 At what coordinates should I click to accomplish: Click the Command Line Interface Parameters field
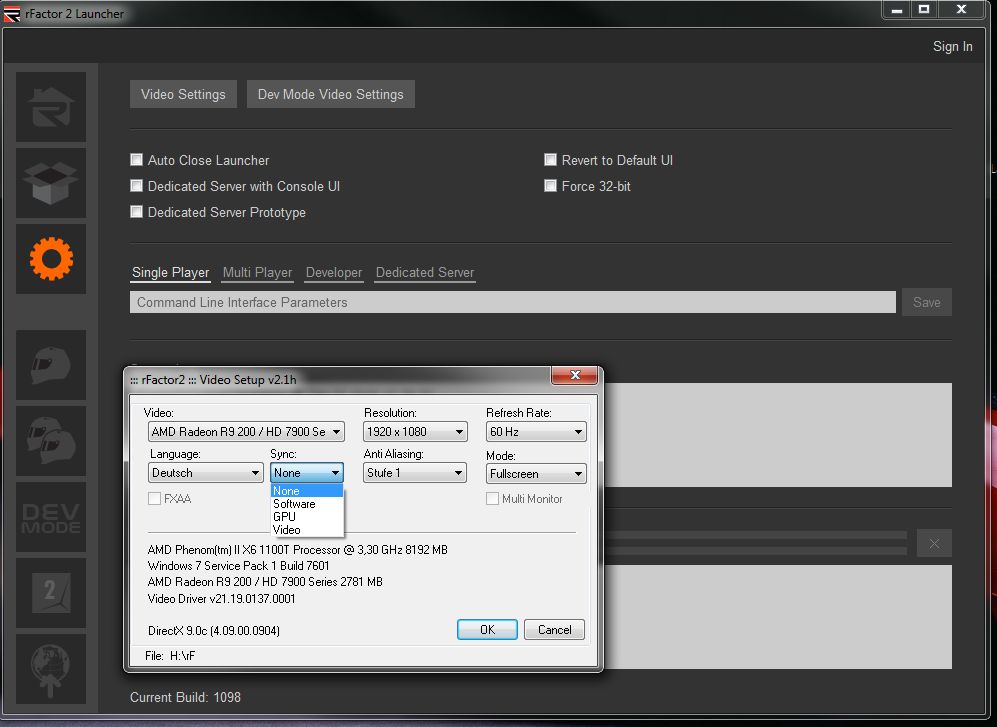[x=512, y=302]
